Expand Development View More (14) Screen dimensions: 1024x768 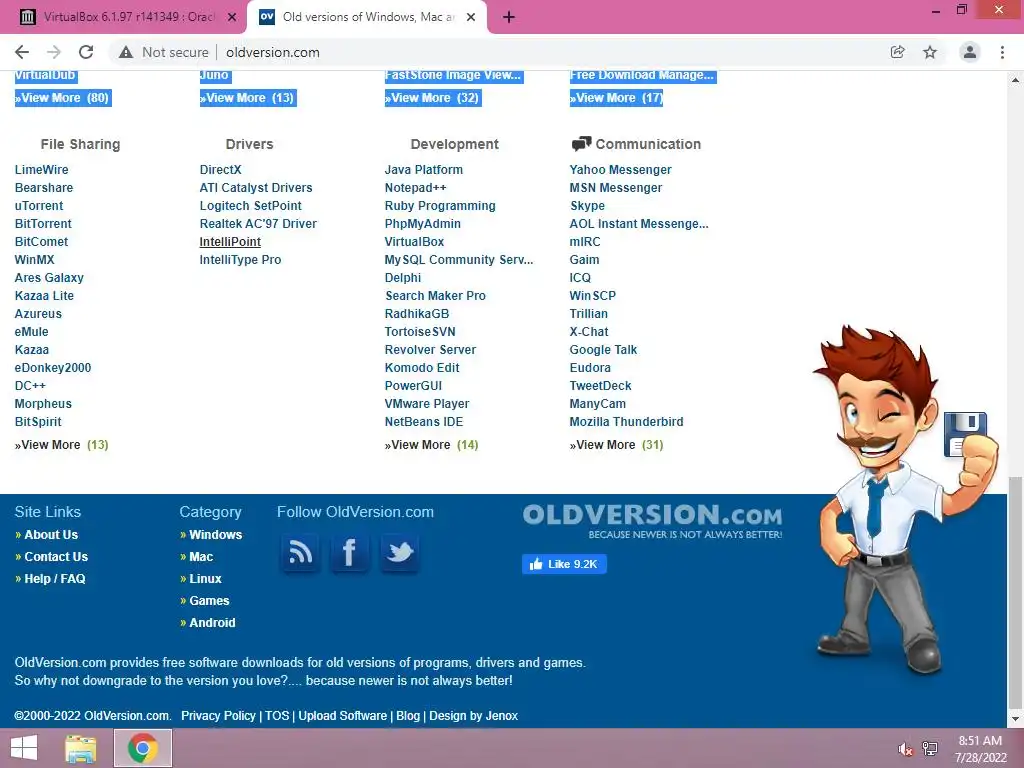[431, 445]
